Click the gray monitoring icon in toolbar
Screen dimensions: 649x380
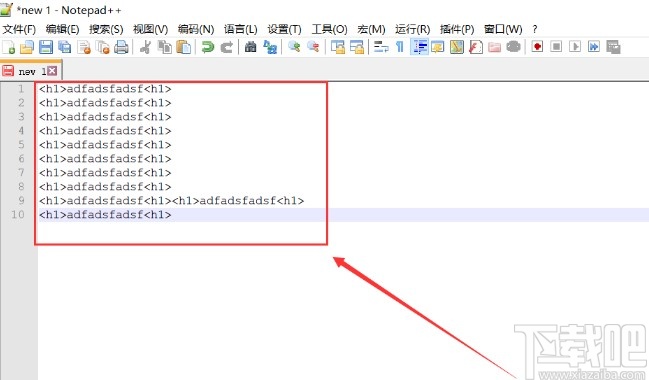point(513,47)
